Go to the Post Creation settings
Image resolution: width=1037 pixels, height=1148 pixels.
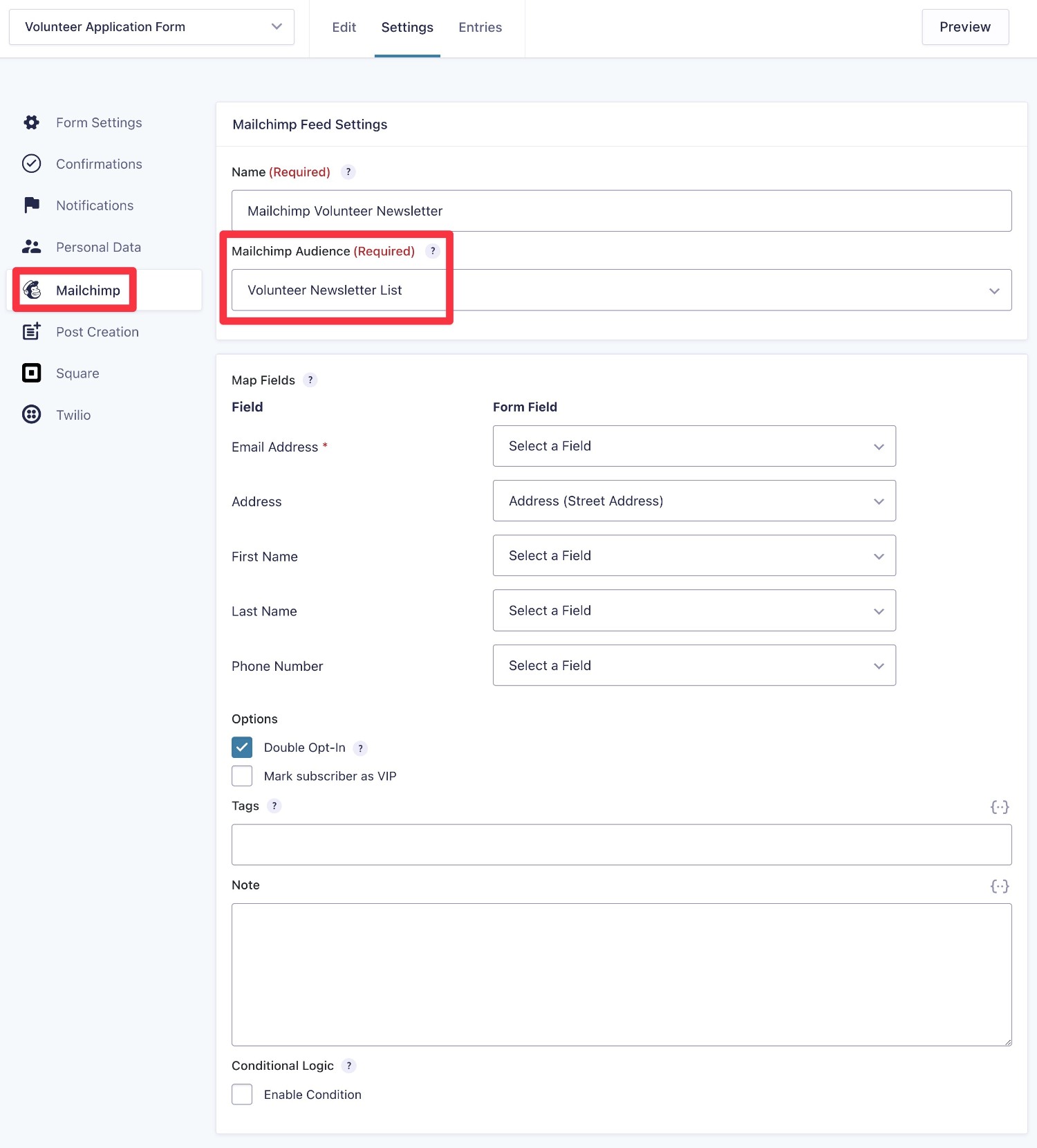[x=97, y=332]
